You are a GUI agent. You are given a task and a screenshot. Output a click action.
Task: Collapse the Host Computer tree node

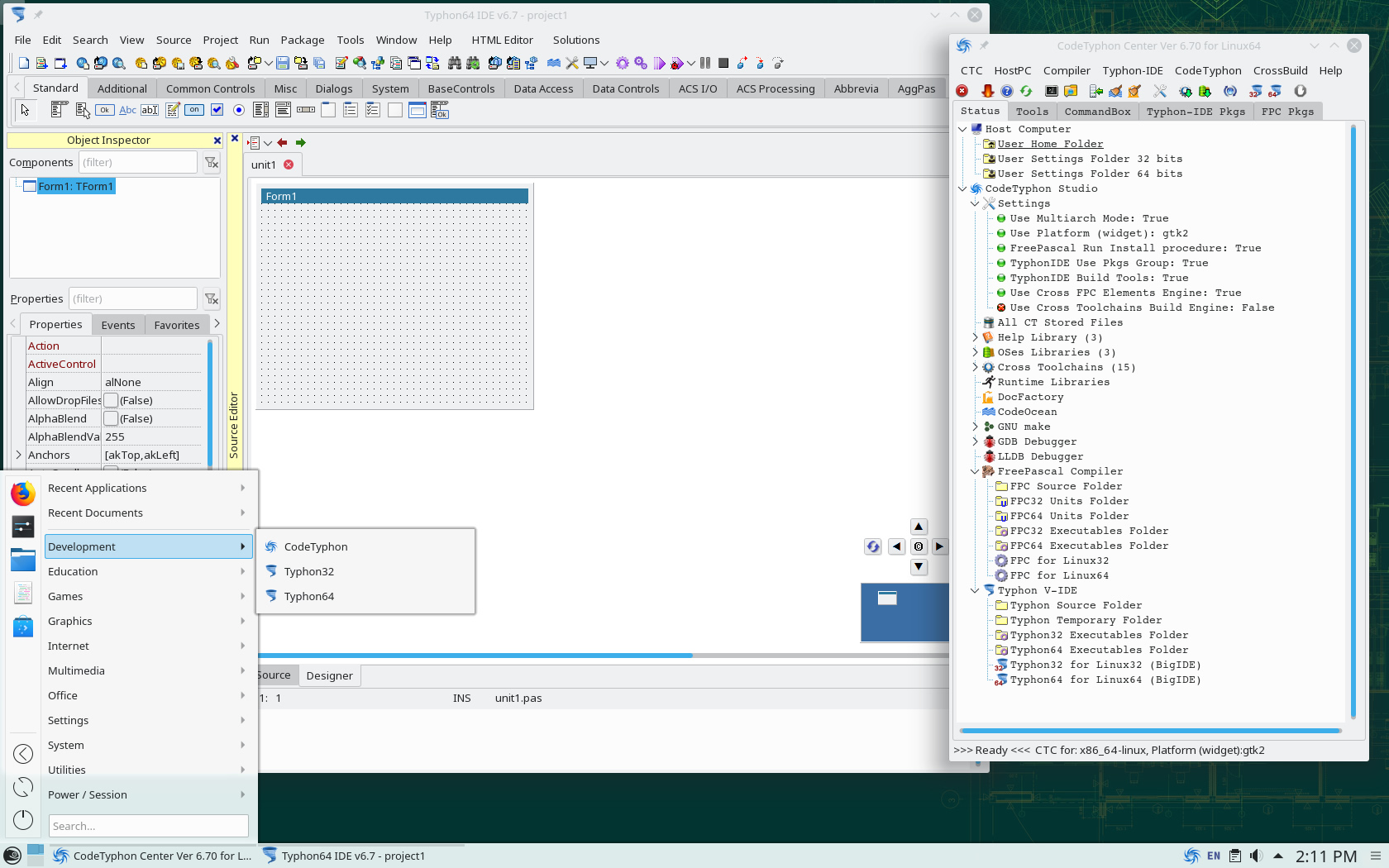click(962, 129)
